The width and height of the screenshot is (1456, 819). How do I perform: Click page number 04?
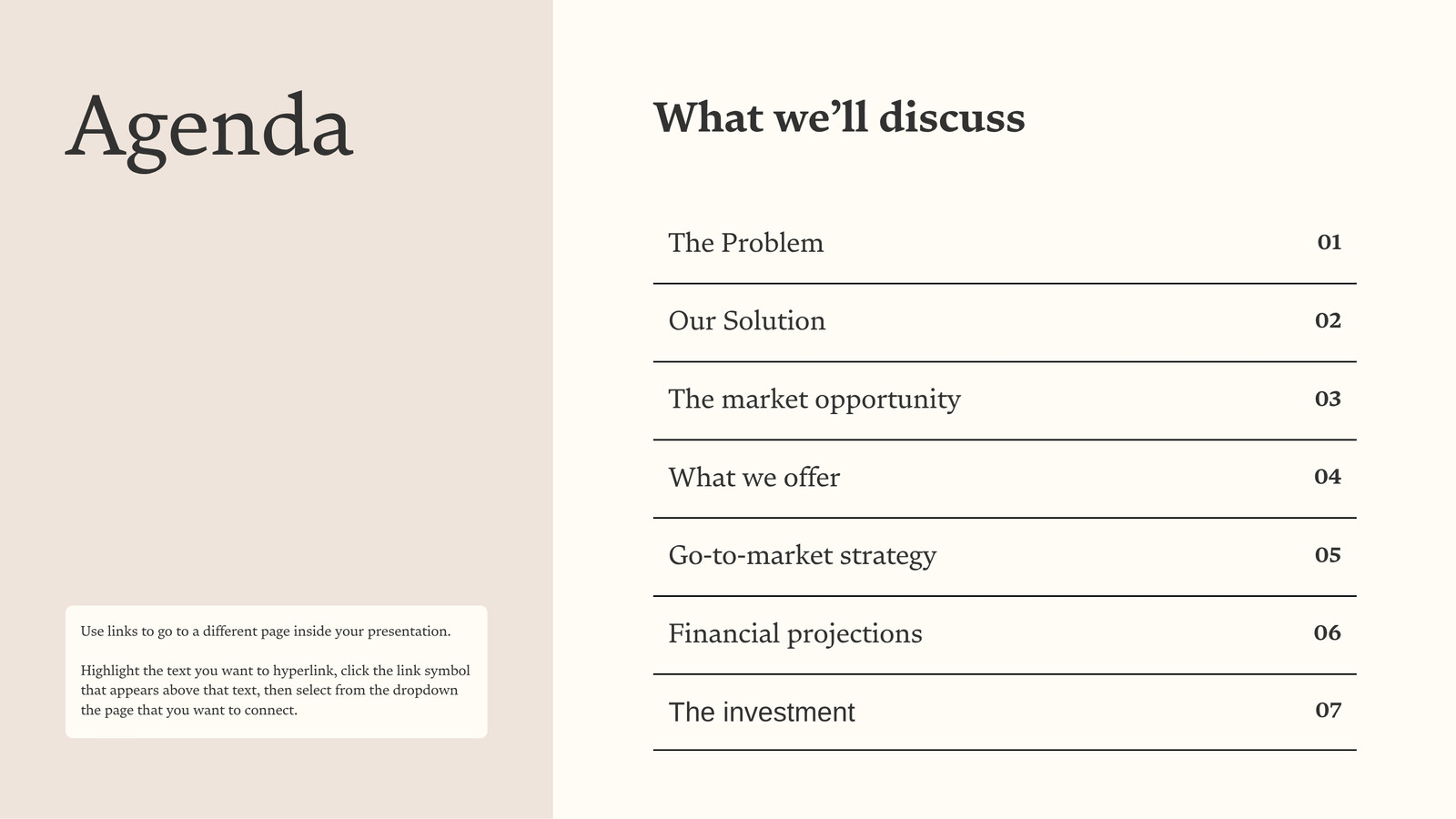[1328, 477]
